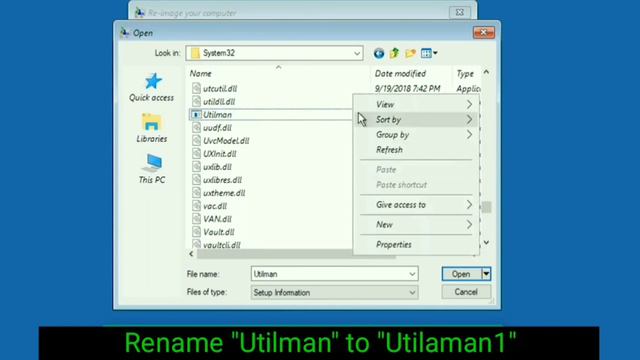Open the View Menu dropdown arrow
640x360 pixels.
[x=435, y=53]
